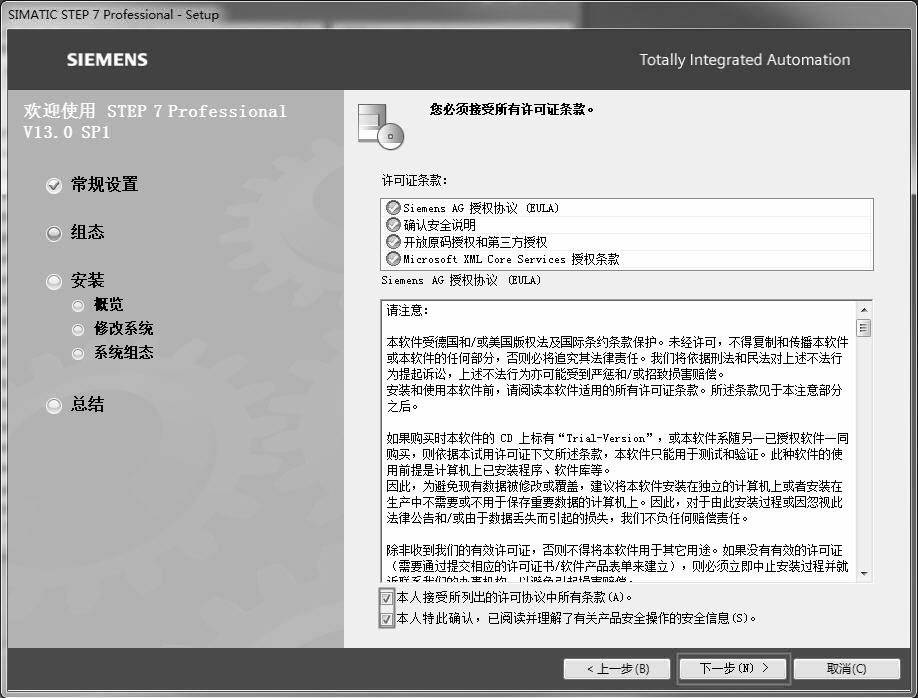Click the 确认安全说明 status icon
The image size is (918, 698).
pyautogui.click(x=393, y=225)
